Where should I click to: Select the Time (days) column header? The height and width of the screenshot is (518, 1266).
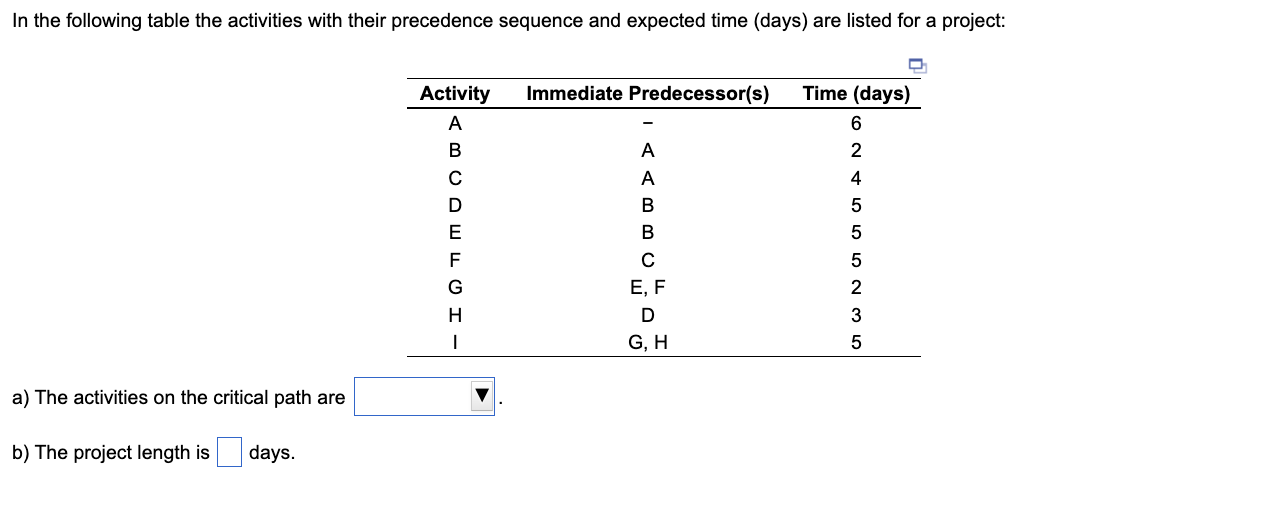tap(856, 94)
